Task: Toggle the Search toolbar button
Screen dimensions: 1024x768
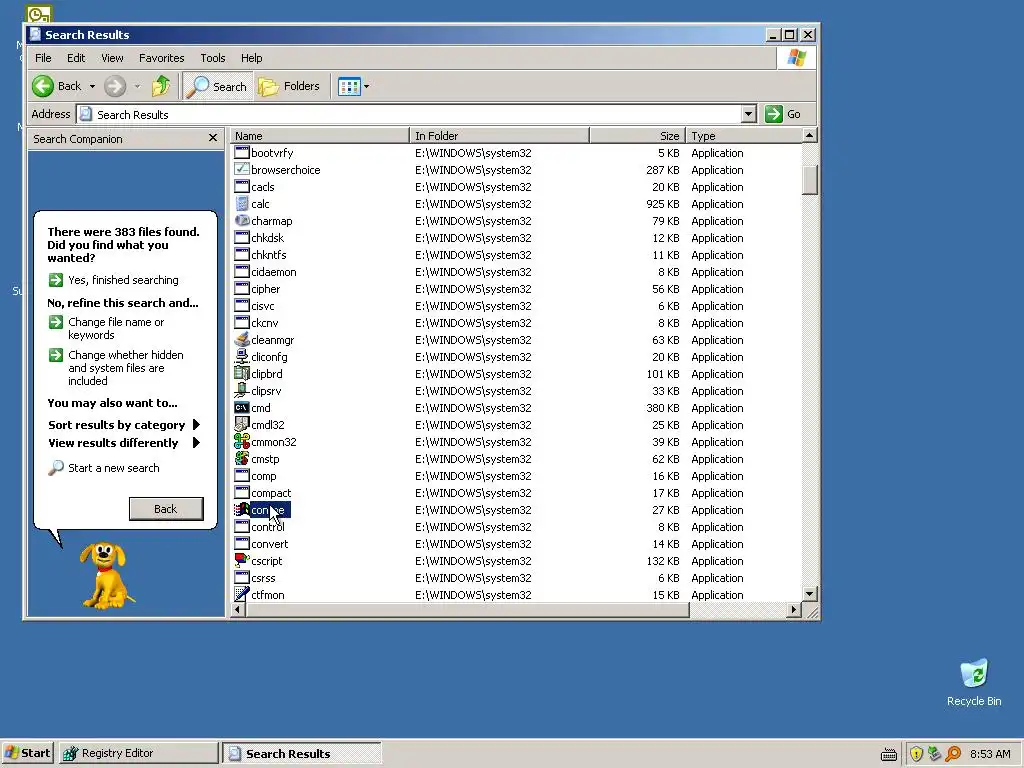Action: click(x=217, y=86)
